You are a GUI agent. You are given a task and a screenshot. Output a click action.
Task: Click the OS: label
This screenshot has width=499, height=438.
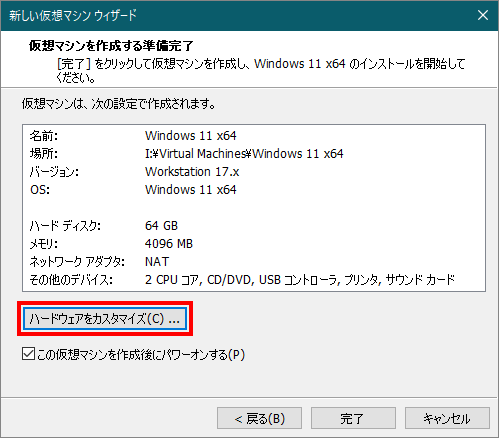click(x=40, y=190)
